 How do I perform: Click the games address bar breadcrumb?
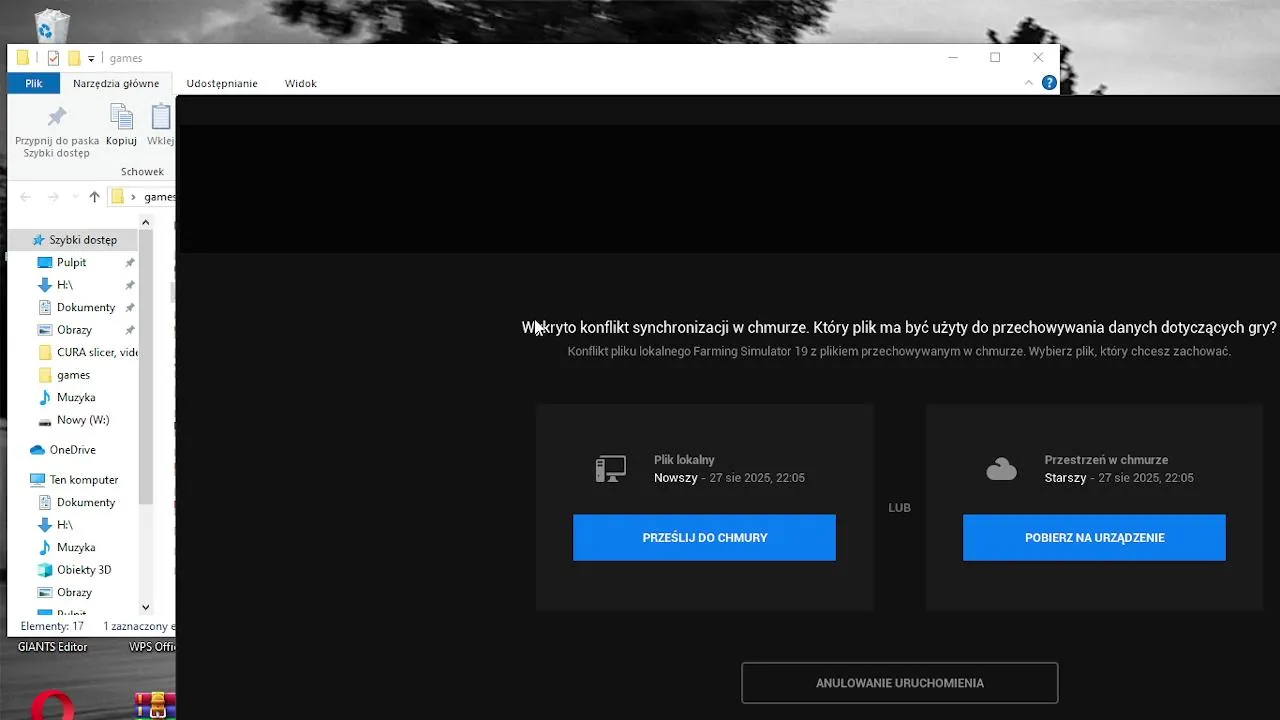159,197
